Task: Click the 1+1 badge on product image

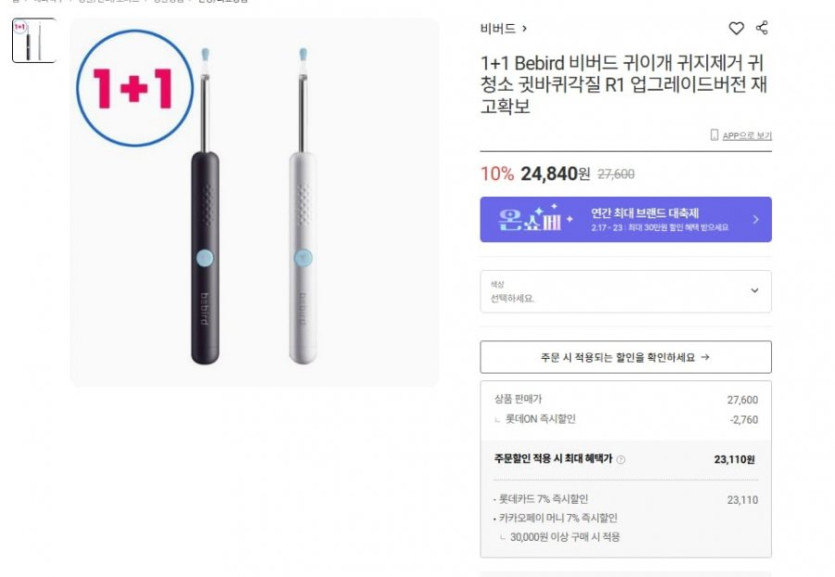Action: tap(135, 88)
